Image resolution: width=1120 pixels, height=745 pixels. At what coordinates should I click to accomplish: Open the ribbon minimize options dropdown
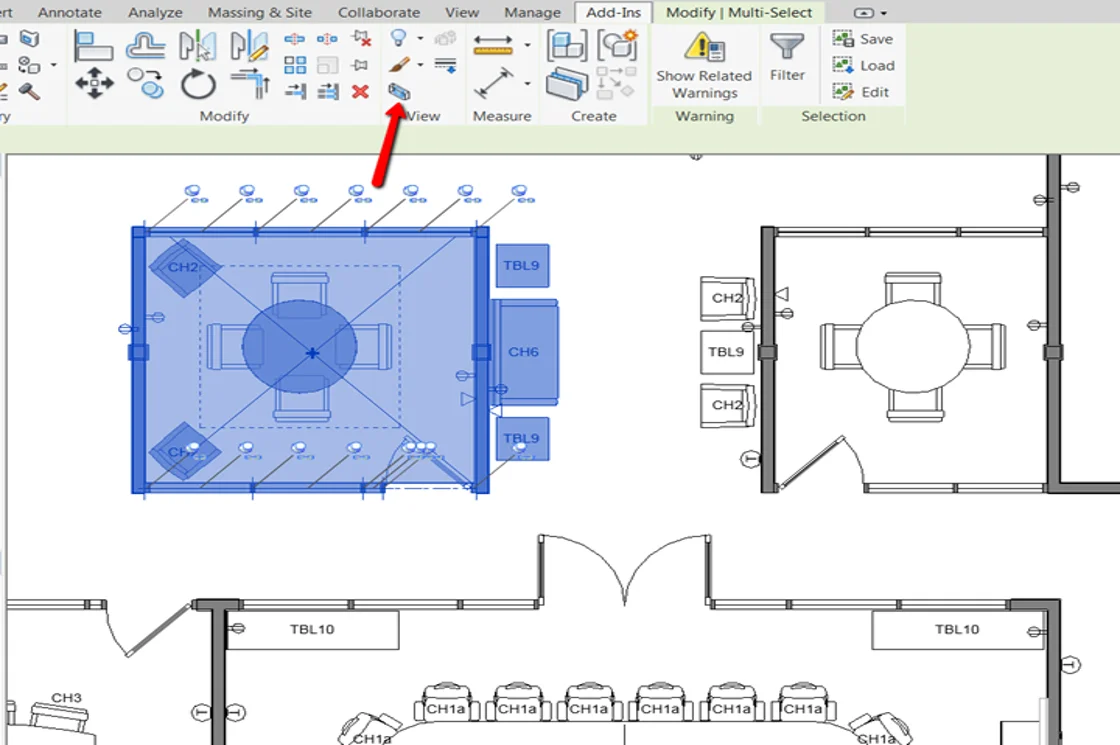885,13
